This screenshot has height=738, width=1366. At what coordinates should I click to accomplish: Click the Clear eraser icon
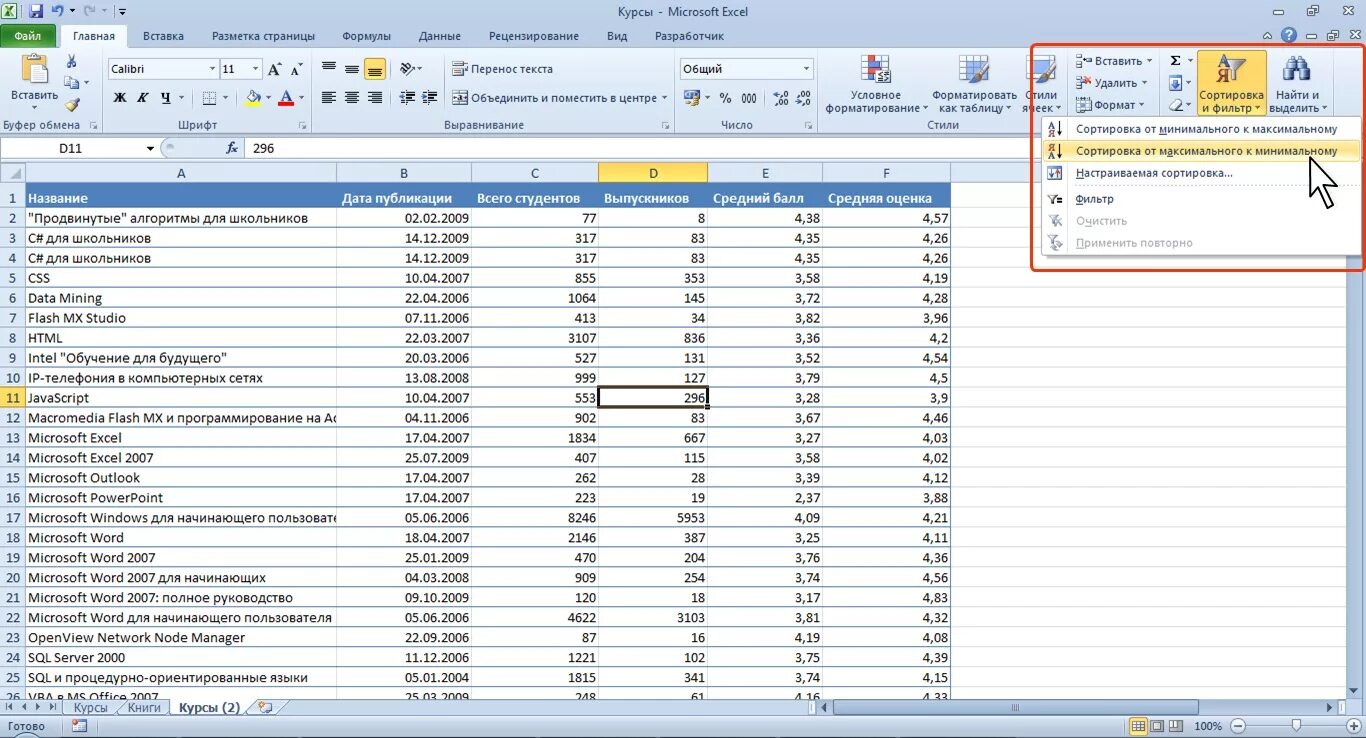tap(1176, 105)
